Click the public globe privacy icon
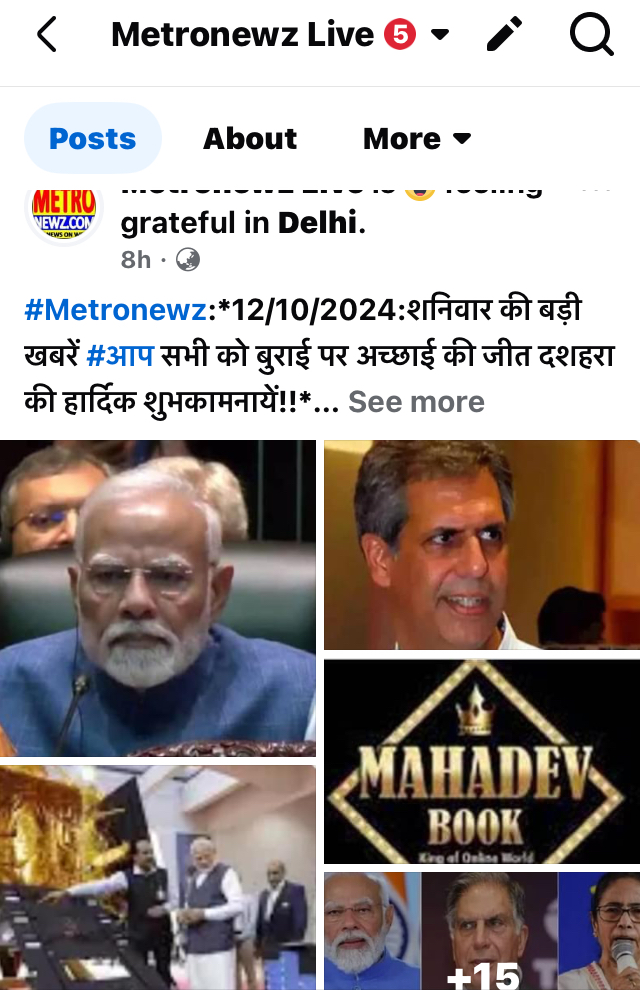 [187, 259]
